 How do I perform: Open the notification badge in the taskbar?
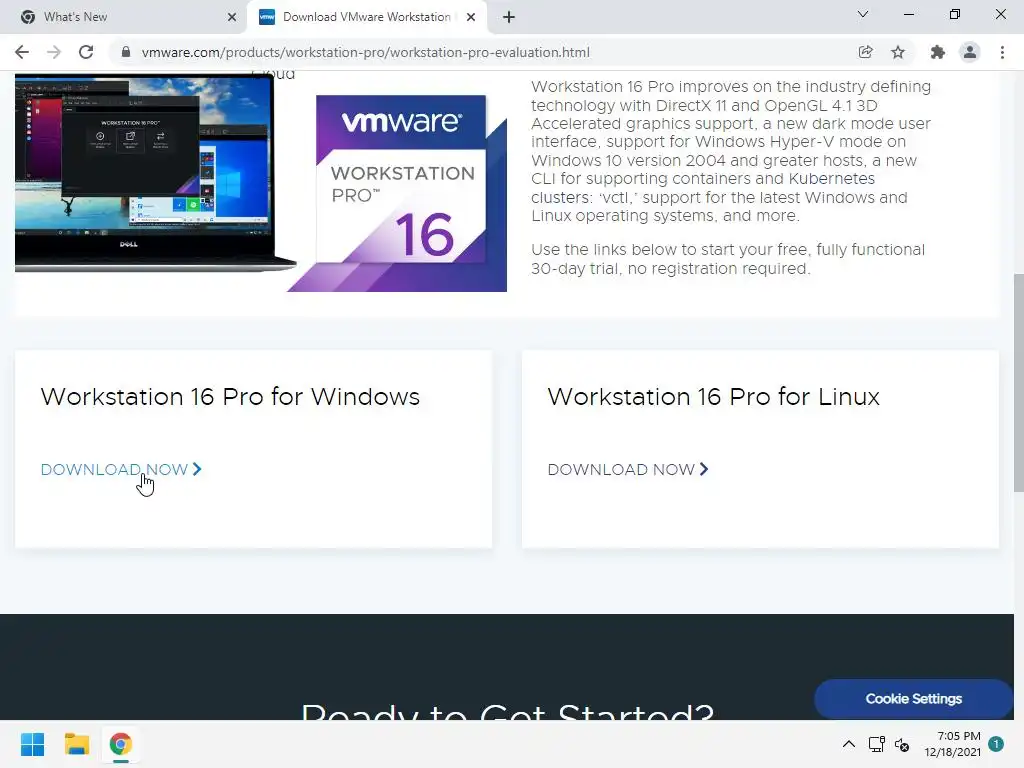(996, 743)
